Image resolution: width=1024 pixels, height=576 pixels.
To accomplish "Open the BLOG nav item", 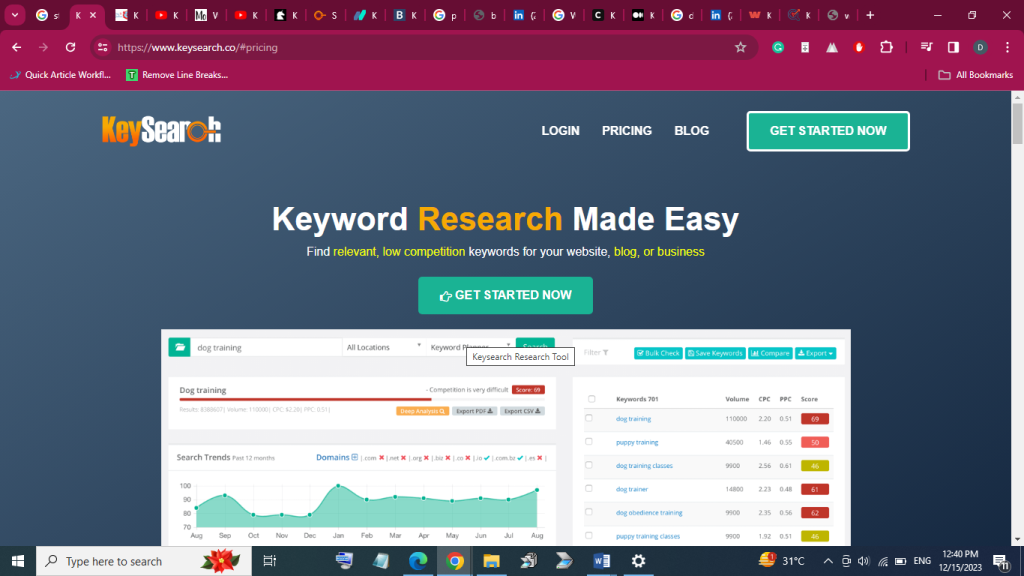I will (x=692, y=131).
